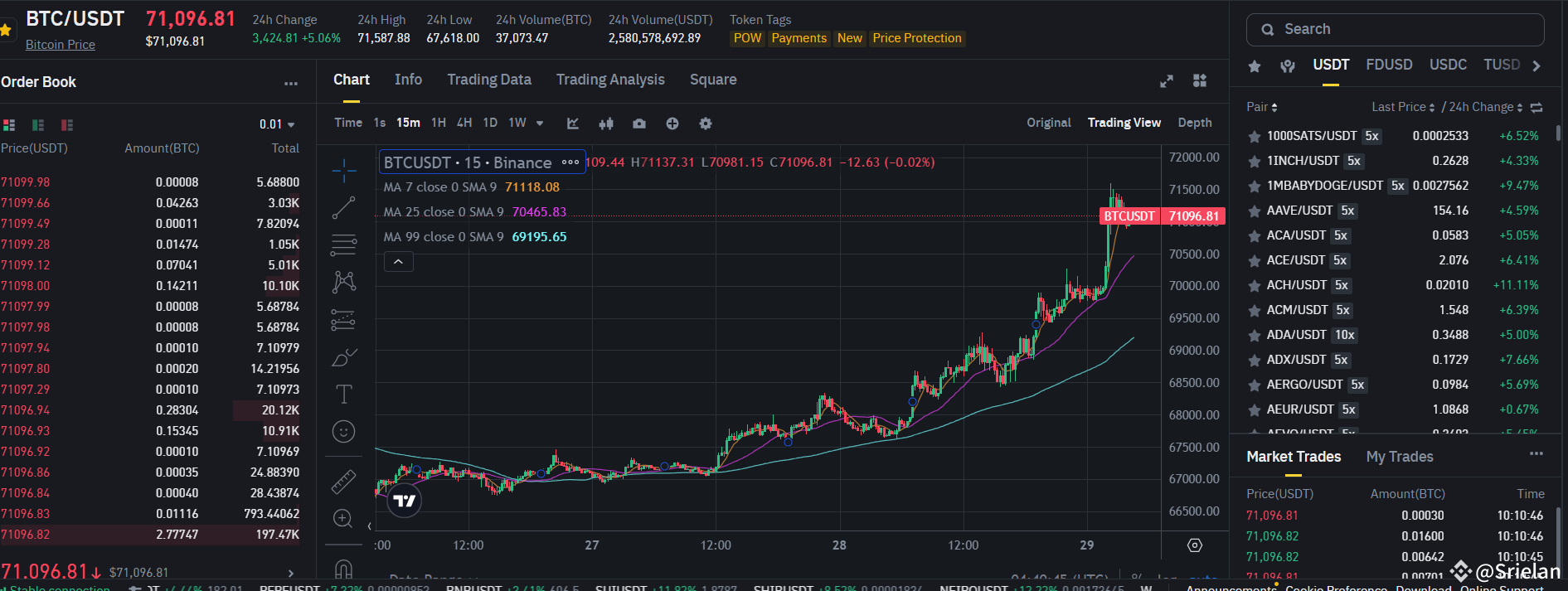Open more time intervals dropdown after 1W
Image resolution: width=1568 pixels, height=591 pixels.
(x=540, y=123)
